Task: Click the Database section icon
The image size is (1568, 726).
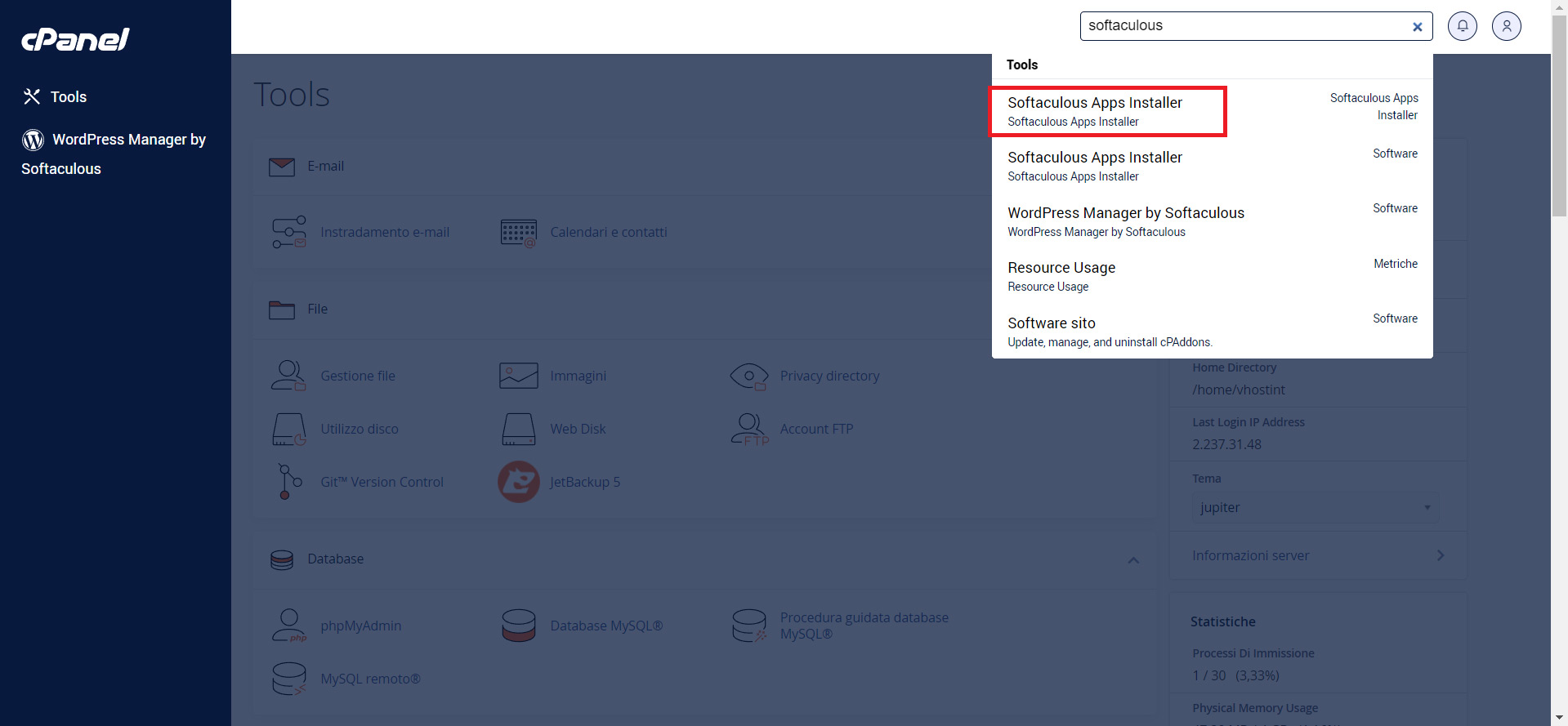Action: point(282,559)
